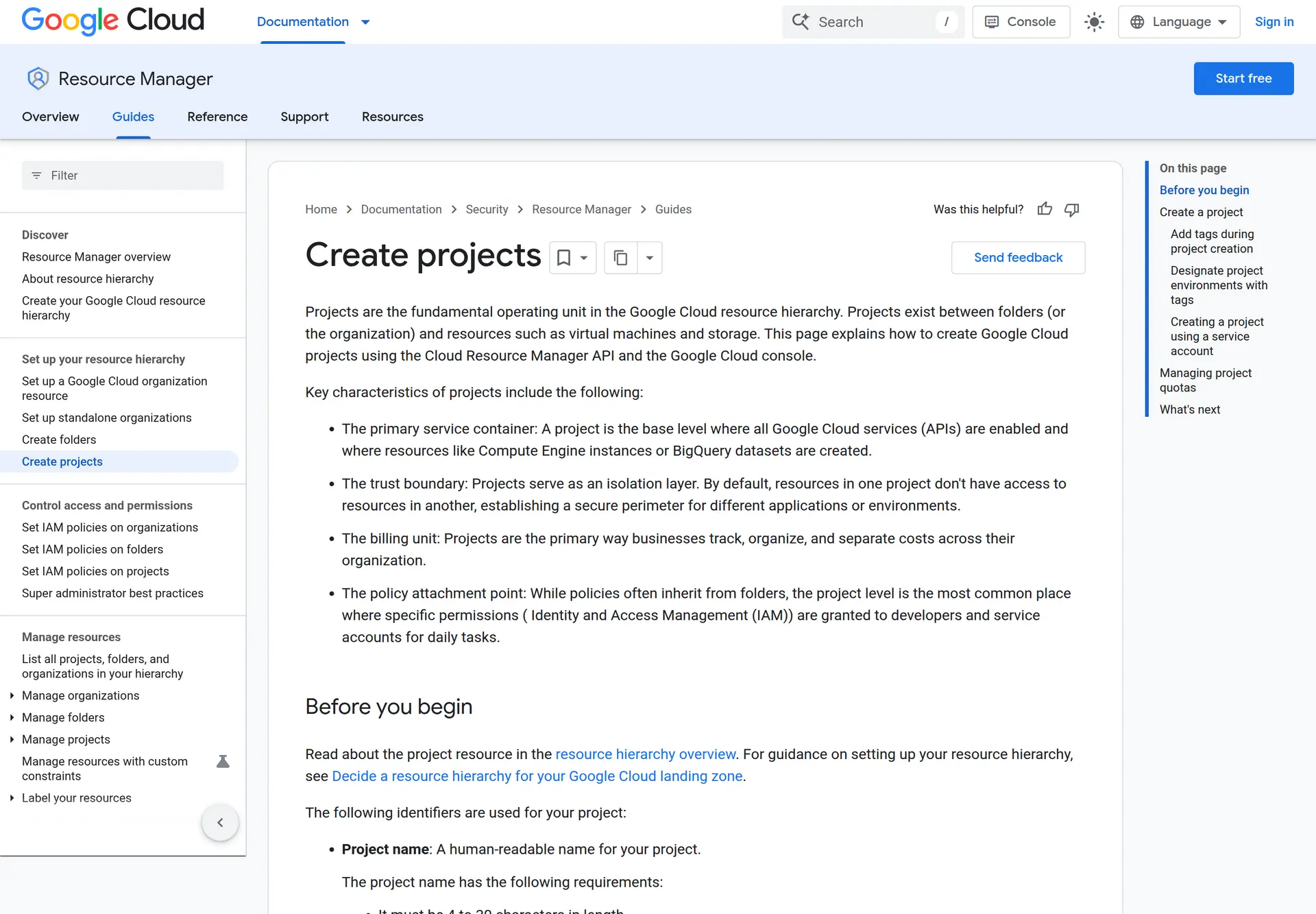
Task: Expand the Manage folders section
Action: pyautogui.click(x=12, y=717)
